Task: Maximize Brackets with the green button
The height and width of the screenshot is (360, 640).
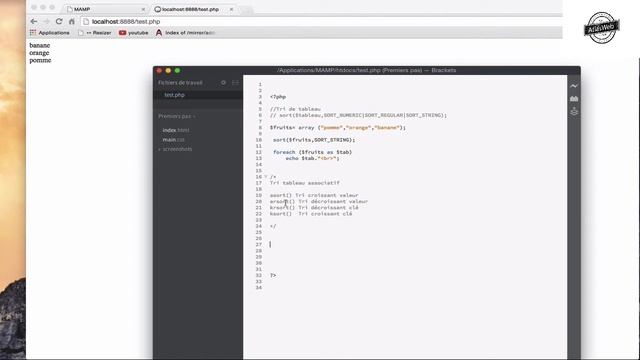Action: 177,71
